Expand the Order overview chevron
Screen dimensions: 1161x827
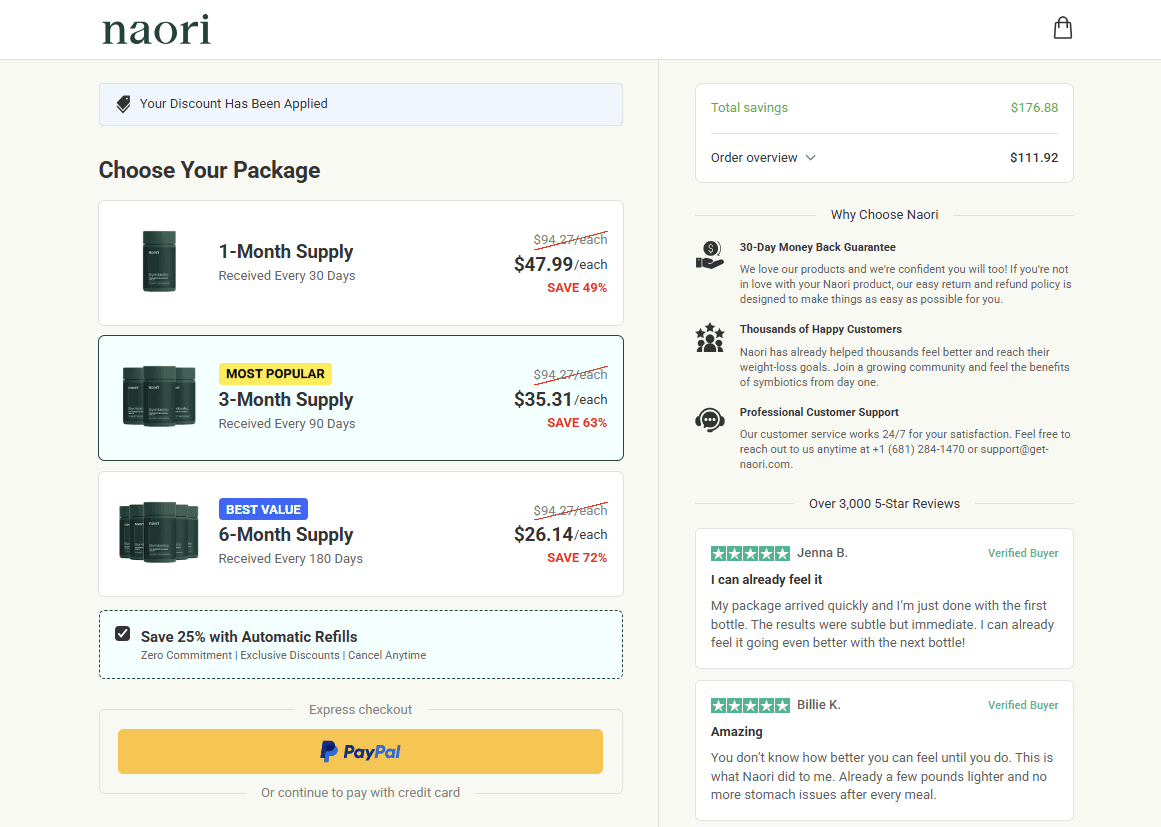point(811,158)
